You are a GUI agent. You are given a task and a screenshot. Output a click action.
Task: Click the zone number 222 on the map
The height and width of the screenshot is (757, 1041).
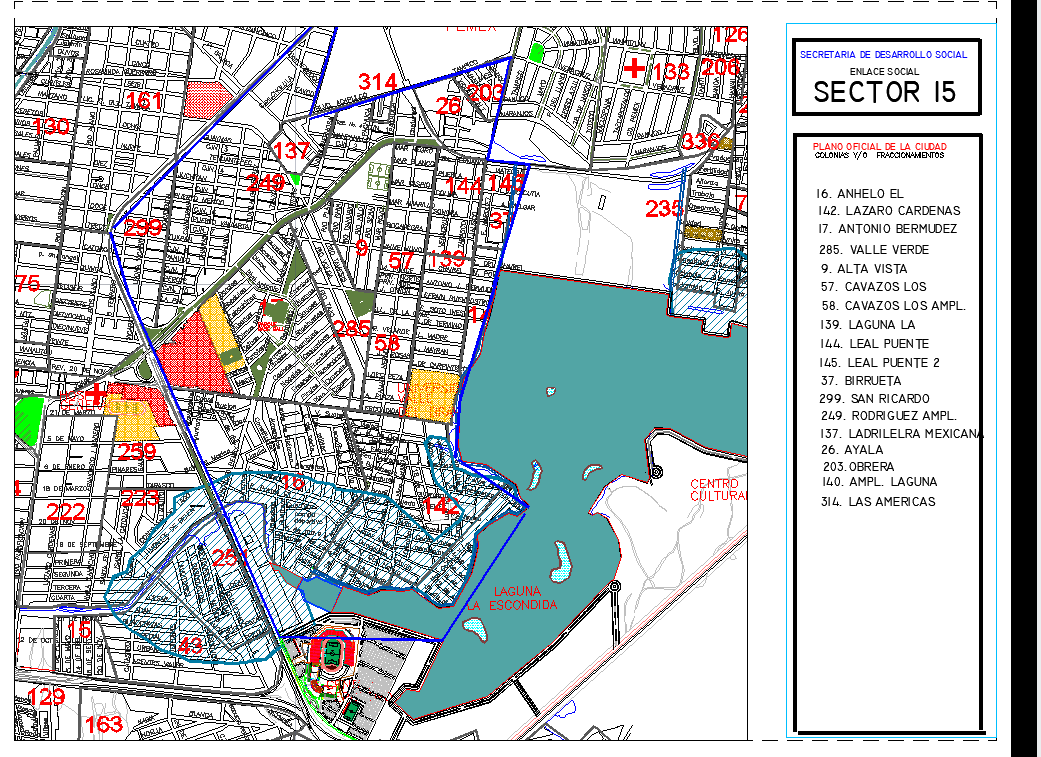pos(66,512)
